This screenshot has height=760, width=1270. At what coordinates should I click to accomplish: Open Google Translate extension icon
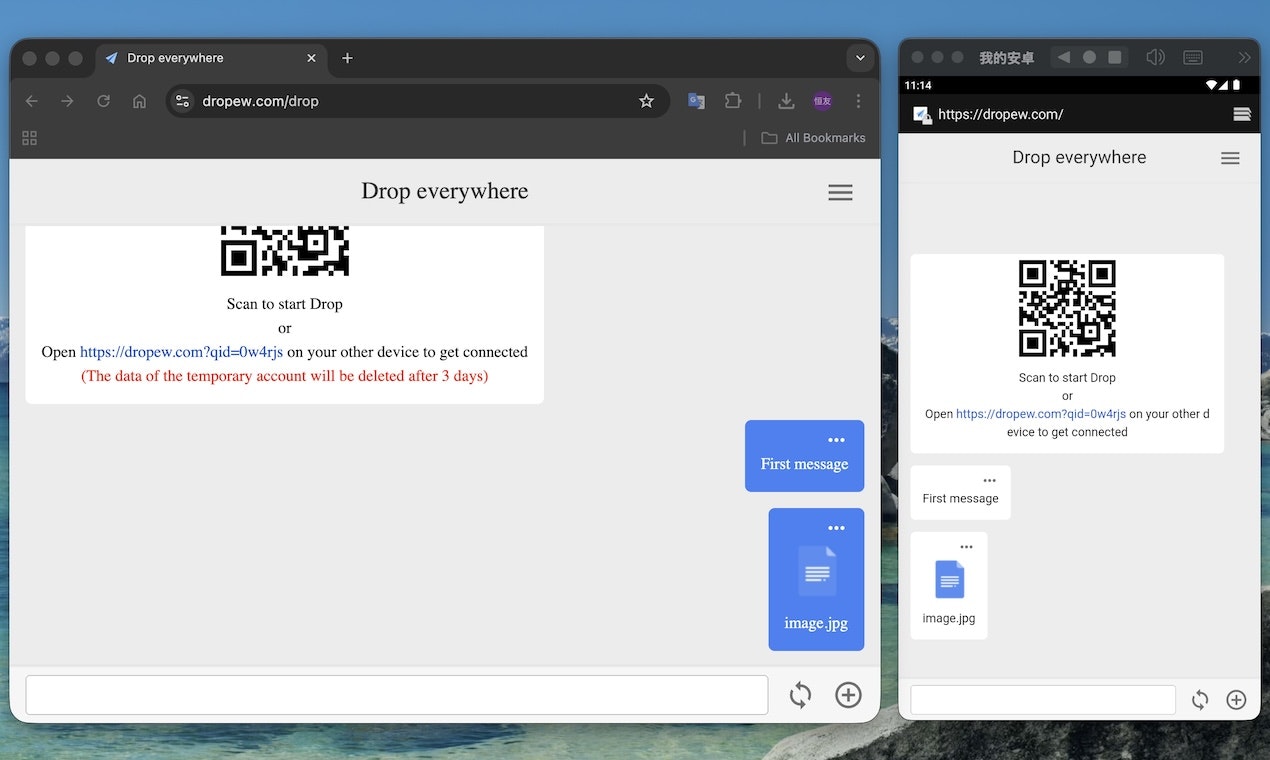pyautogui.click(x=696, y=100)
